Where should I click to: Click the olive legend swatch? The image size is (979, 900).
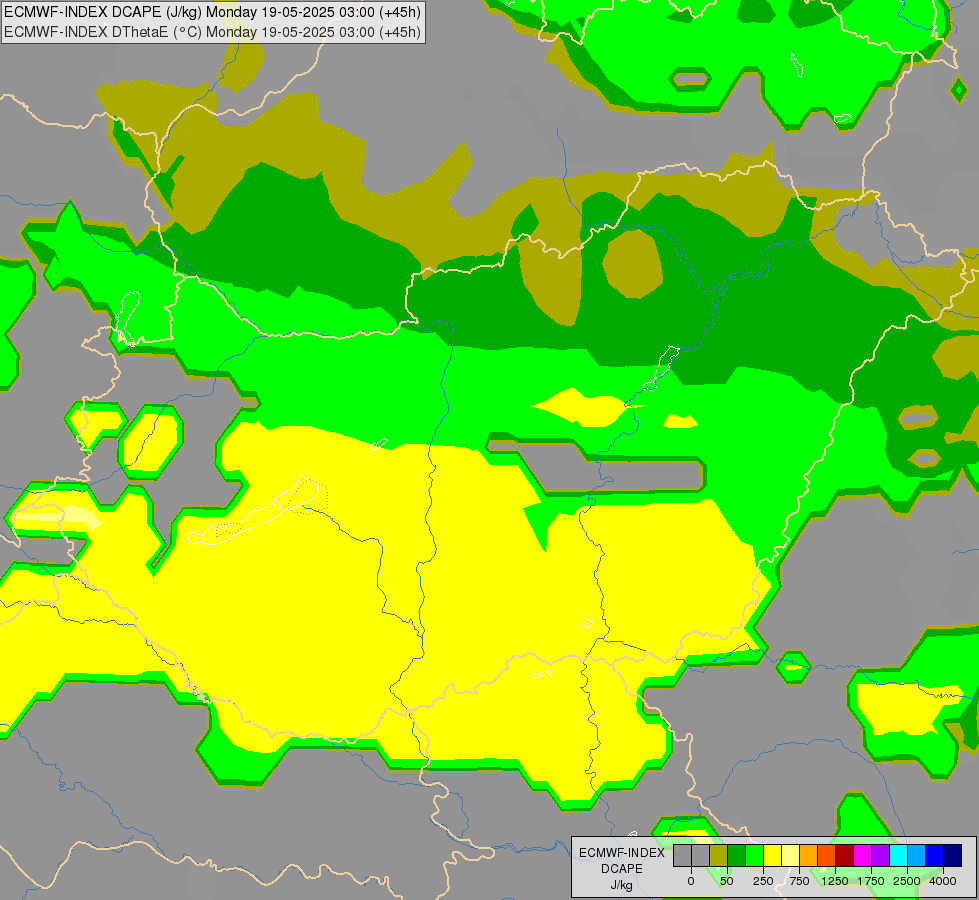[719, 855]
